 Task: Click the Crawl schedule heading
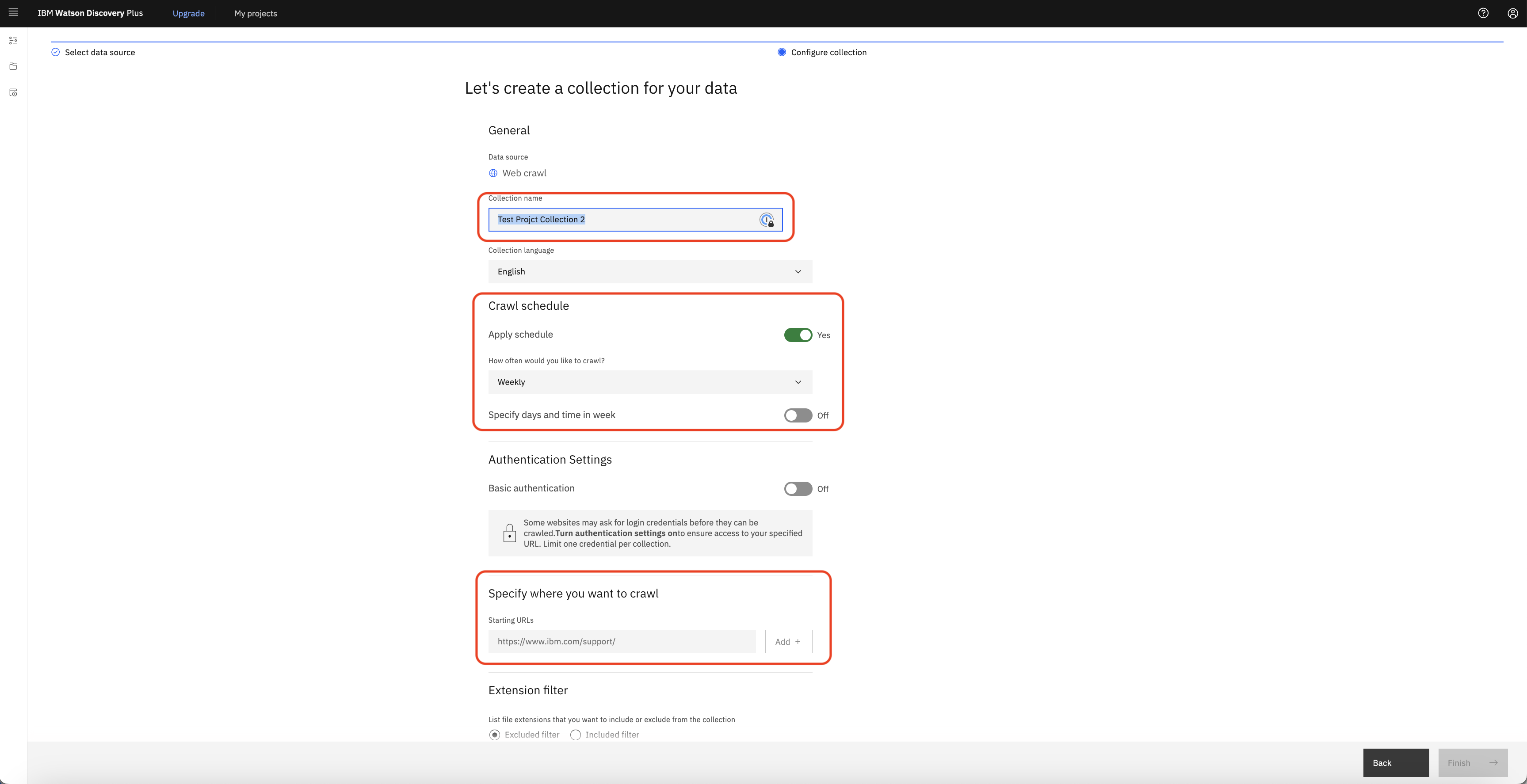(529, 306)
